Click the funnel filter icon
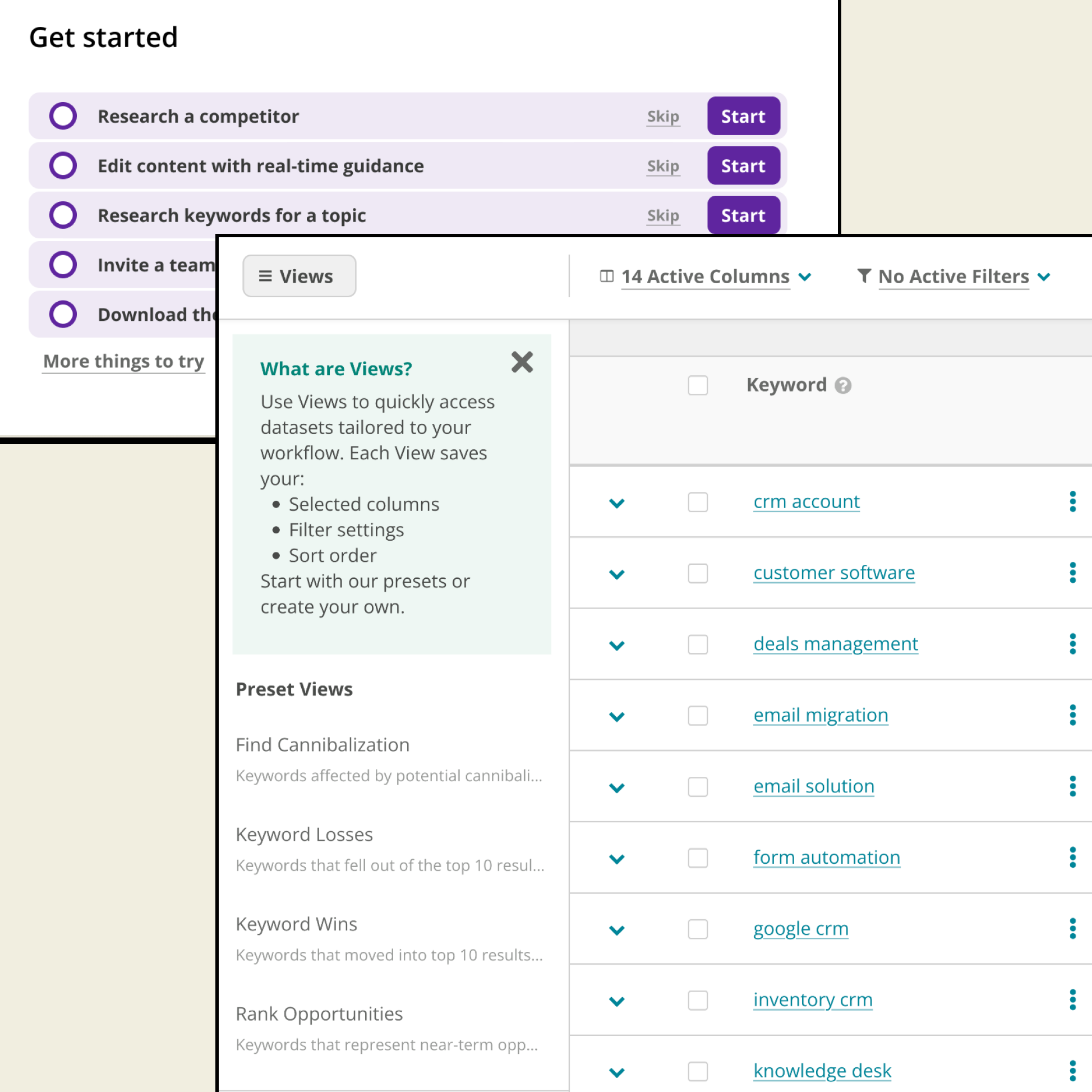The width and height of the screenshot is (1092, 1092). coord(864,276)
